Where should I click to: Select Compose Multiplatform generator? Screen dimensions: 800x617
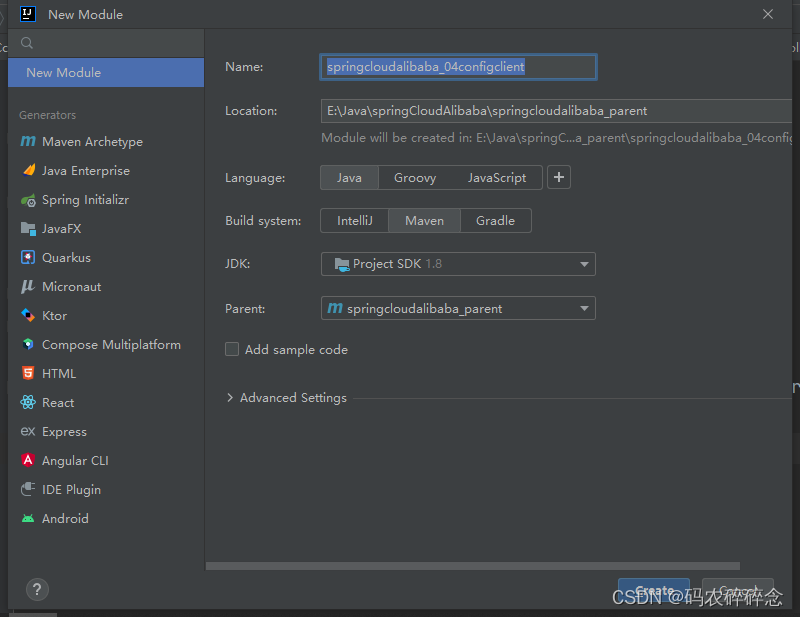click(x=106, y=344)
